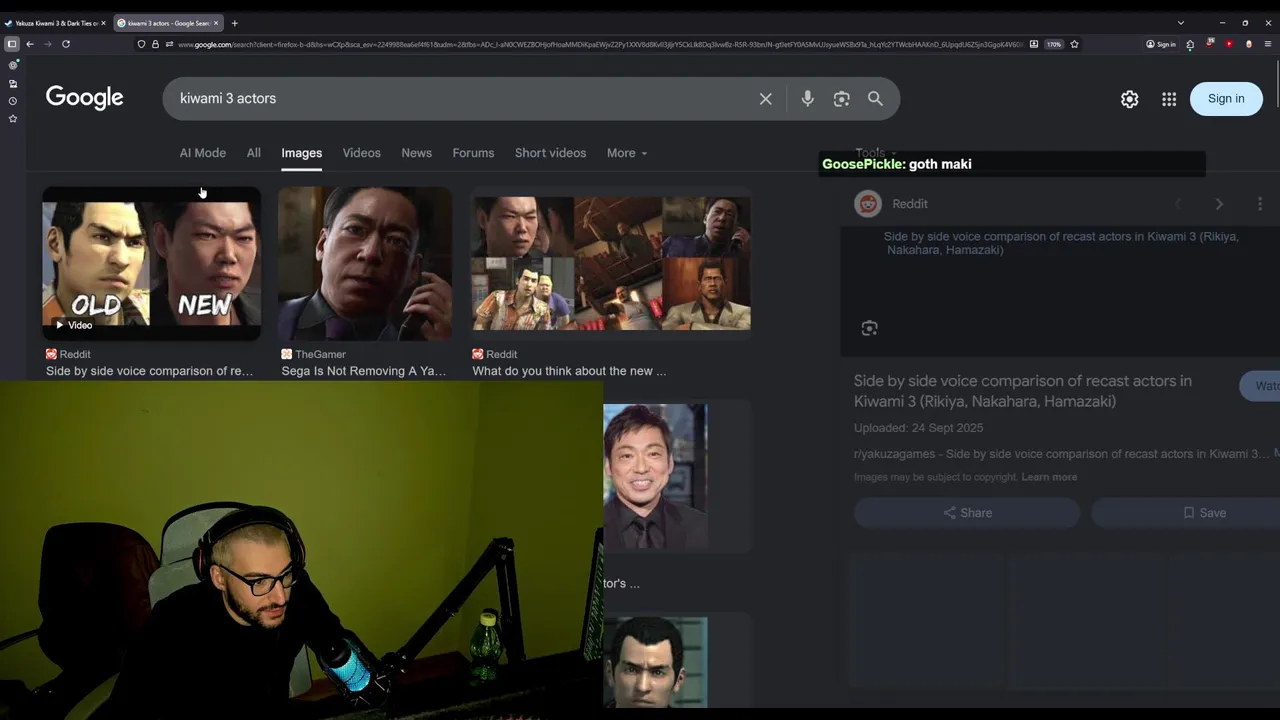
Task: Toggle the Firefox sidebar button
Action: click(x=11, y=44)
